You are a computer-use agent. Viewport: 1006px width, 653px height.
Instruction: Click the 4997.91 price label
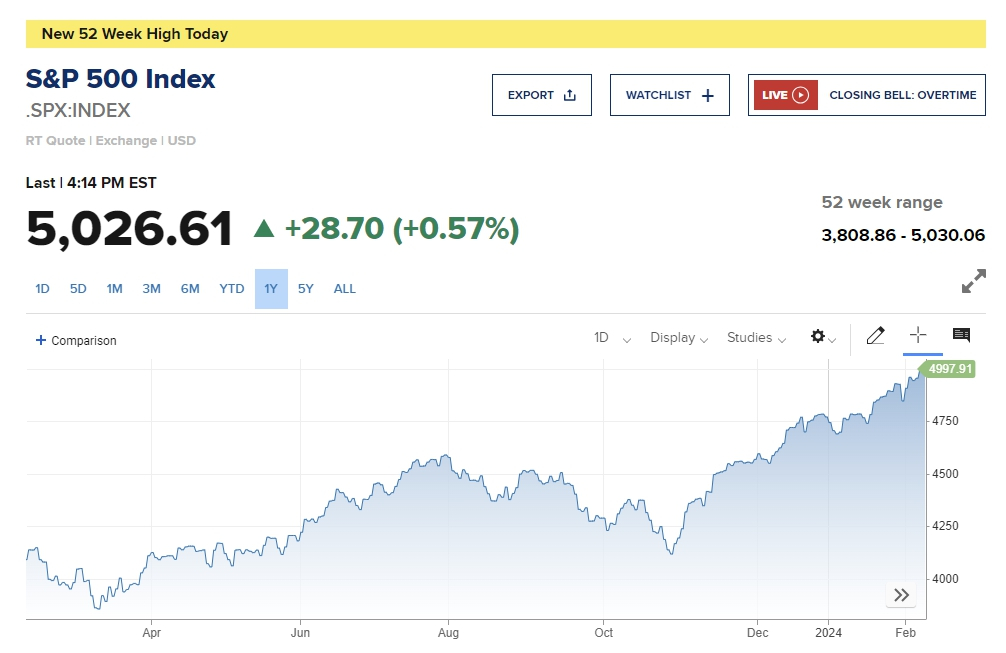click(x=949, y=369)
